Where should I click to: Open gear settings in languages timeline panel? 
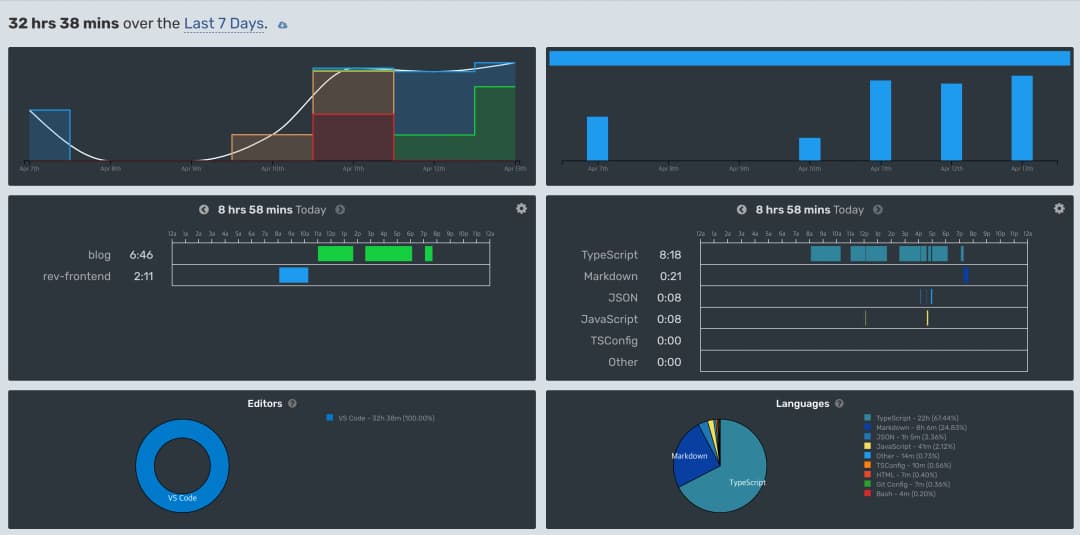(1059, 208)
